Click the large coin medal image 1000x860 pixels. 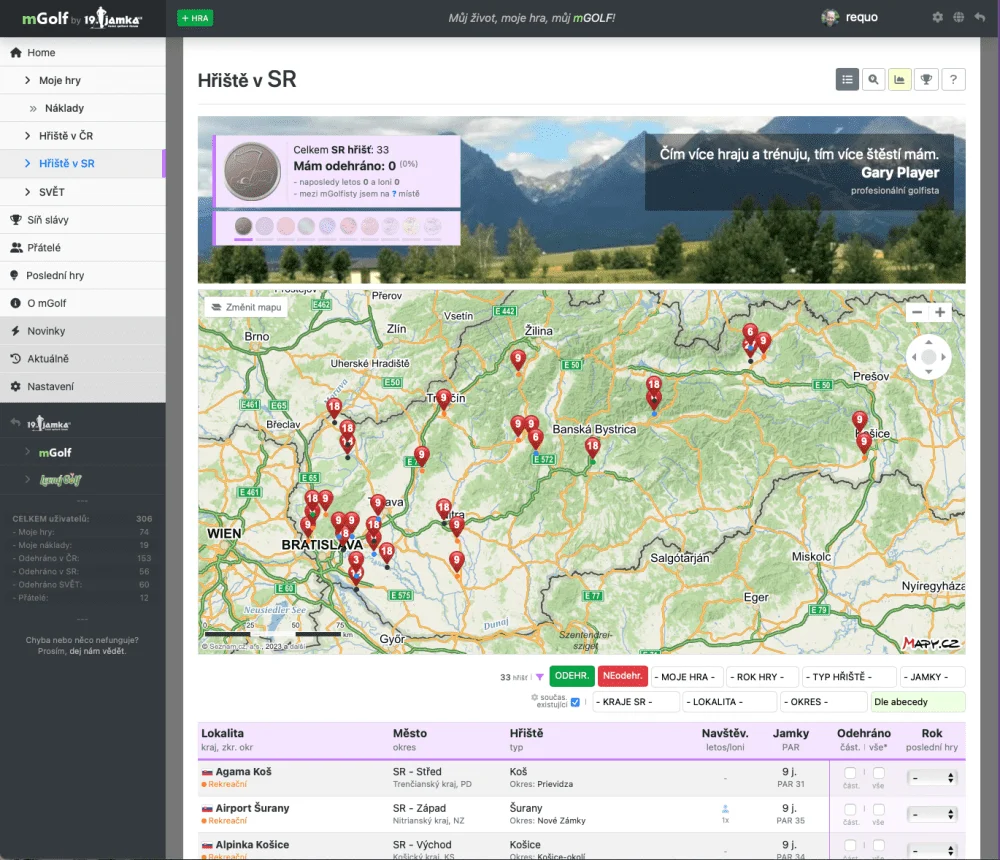tap(253, 172)
